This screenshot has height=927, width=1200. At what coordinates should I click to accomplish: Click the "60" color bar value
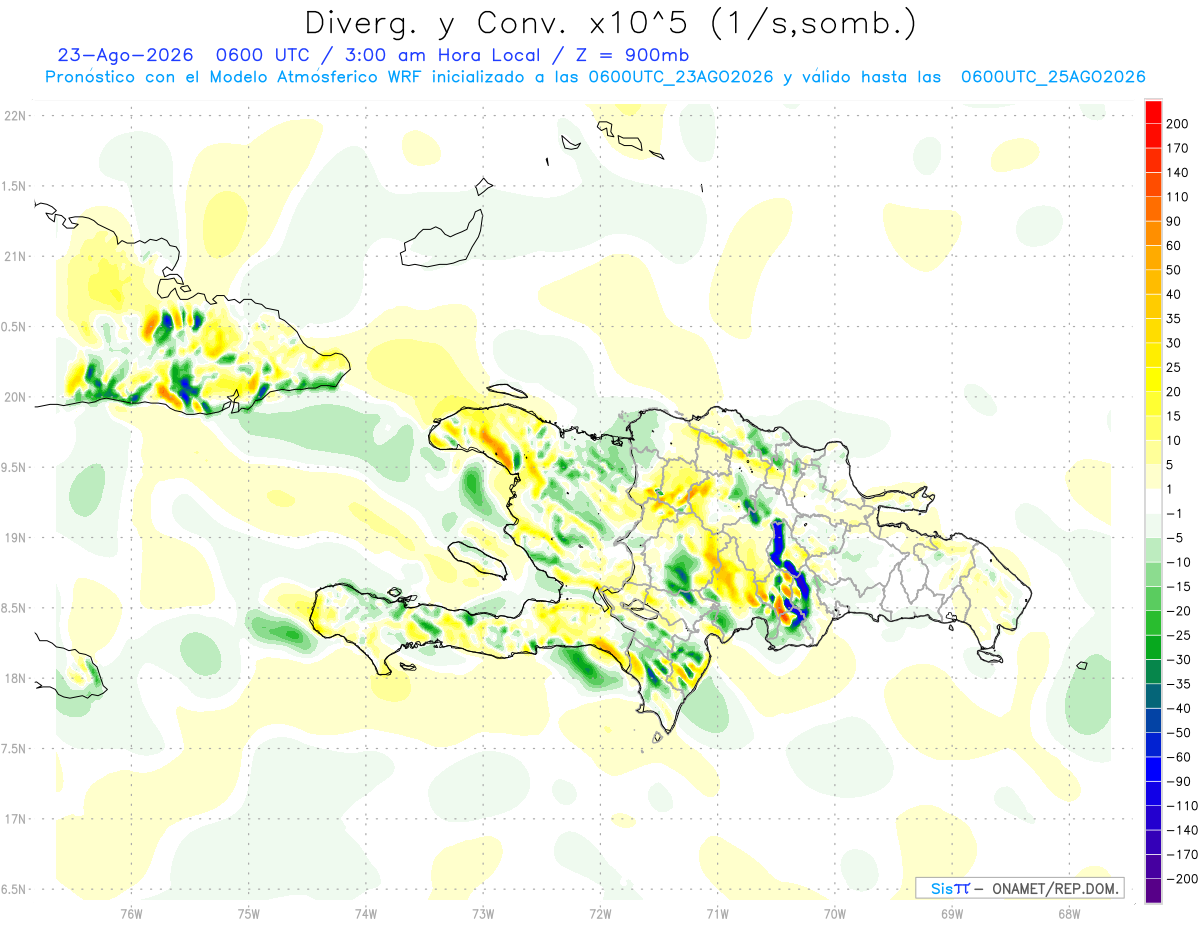pos(1174,246)
